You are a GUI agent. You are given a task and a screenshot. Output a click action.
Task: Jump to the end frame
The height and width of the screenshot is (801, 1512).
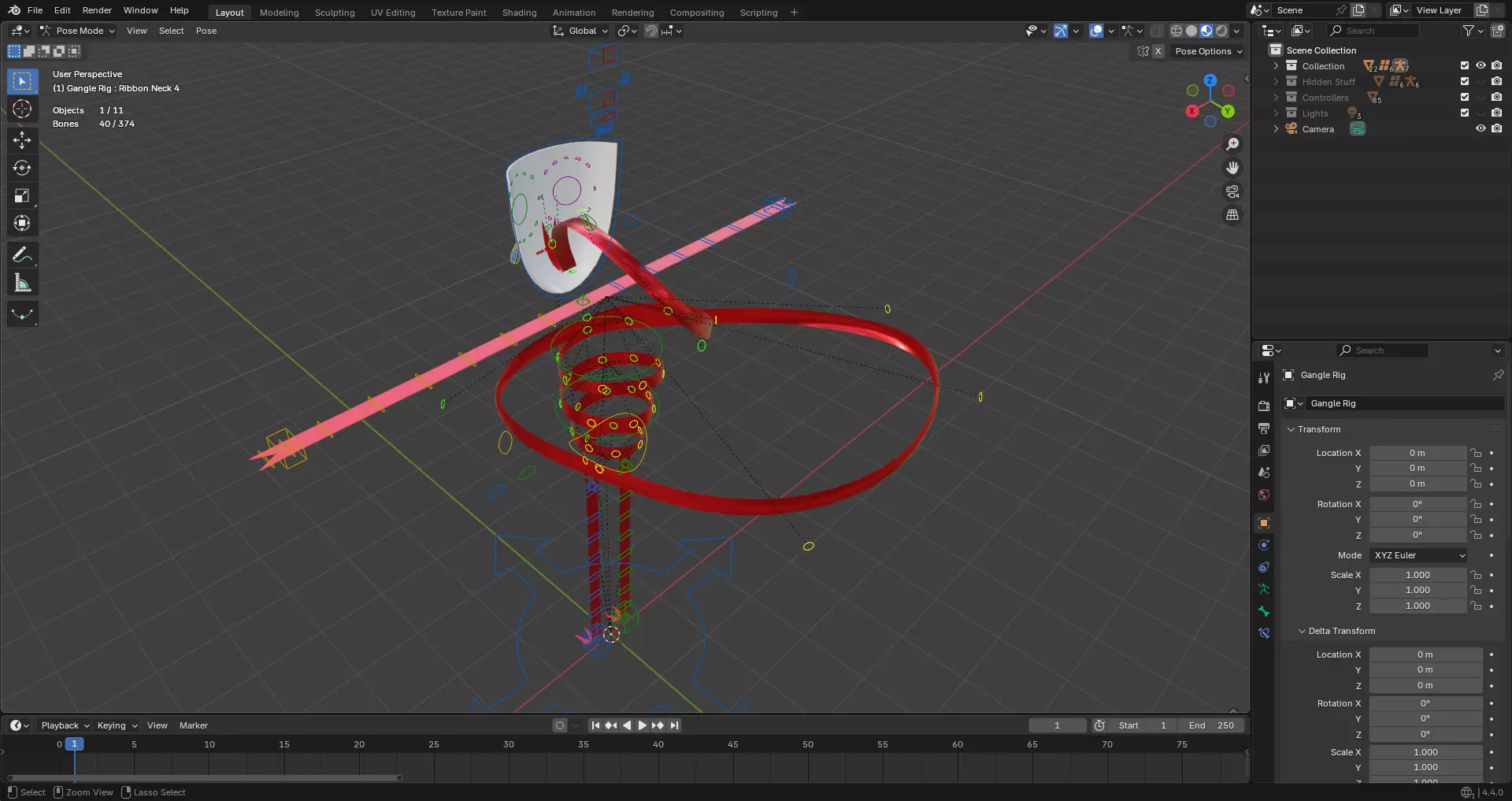click(674, 725)
